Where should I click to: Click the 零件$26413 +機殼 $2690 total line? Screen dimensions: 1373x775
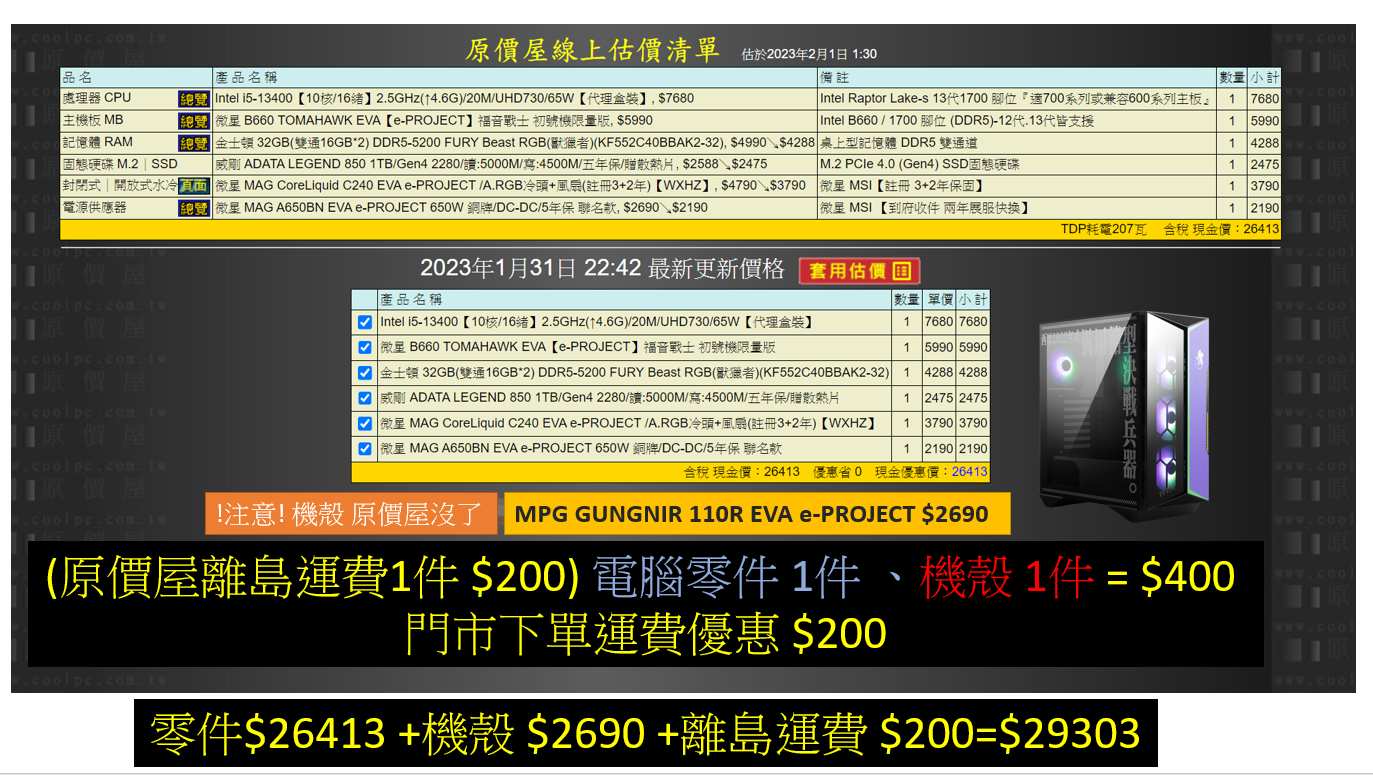[x=646, y=733]
